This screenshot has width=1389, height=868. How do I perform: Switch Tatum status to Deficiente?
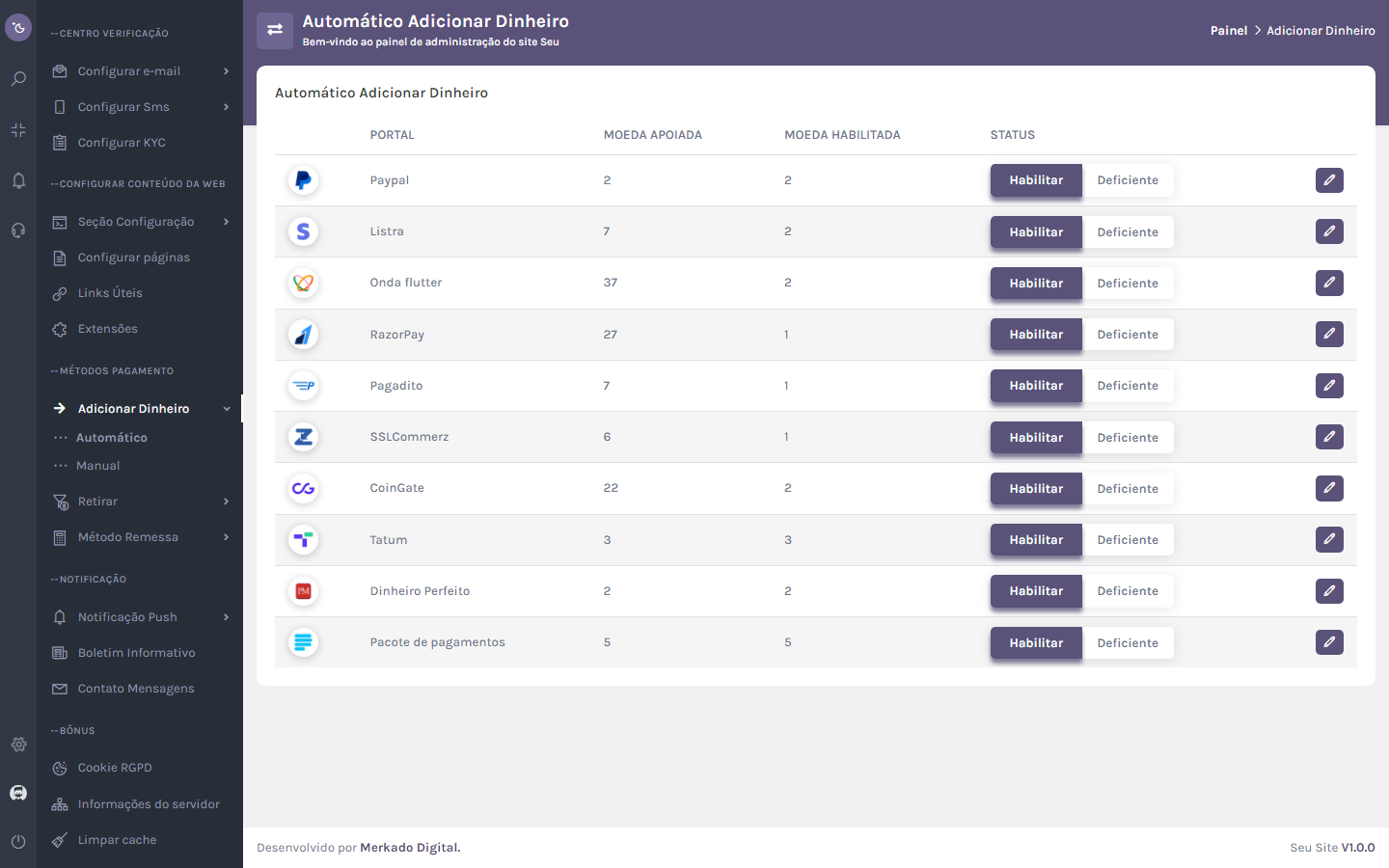1127,540
